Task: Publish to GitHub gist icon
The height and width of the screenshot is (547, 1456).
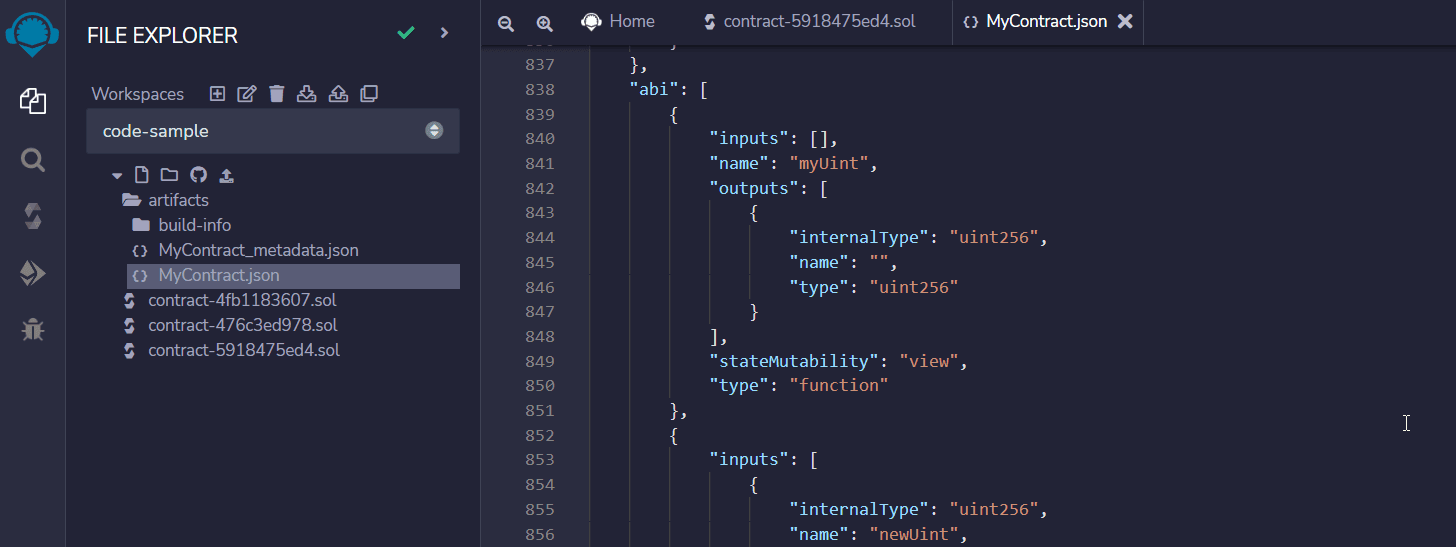Action: 198,175
